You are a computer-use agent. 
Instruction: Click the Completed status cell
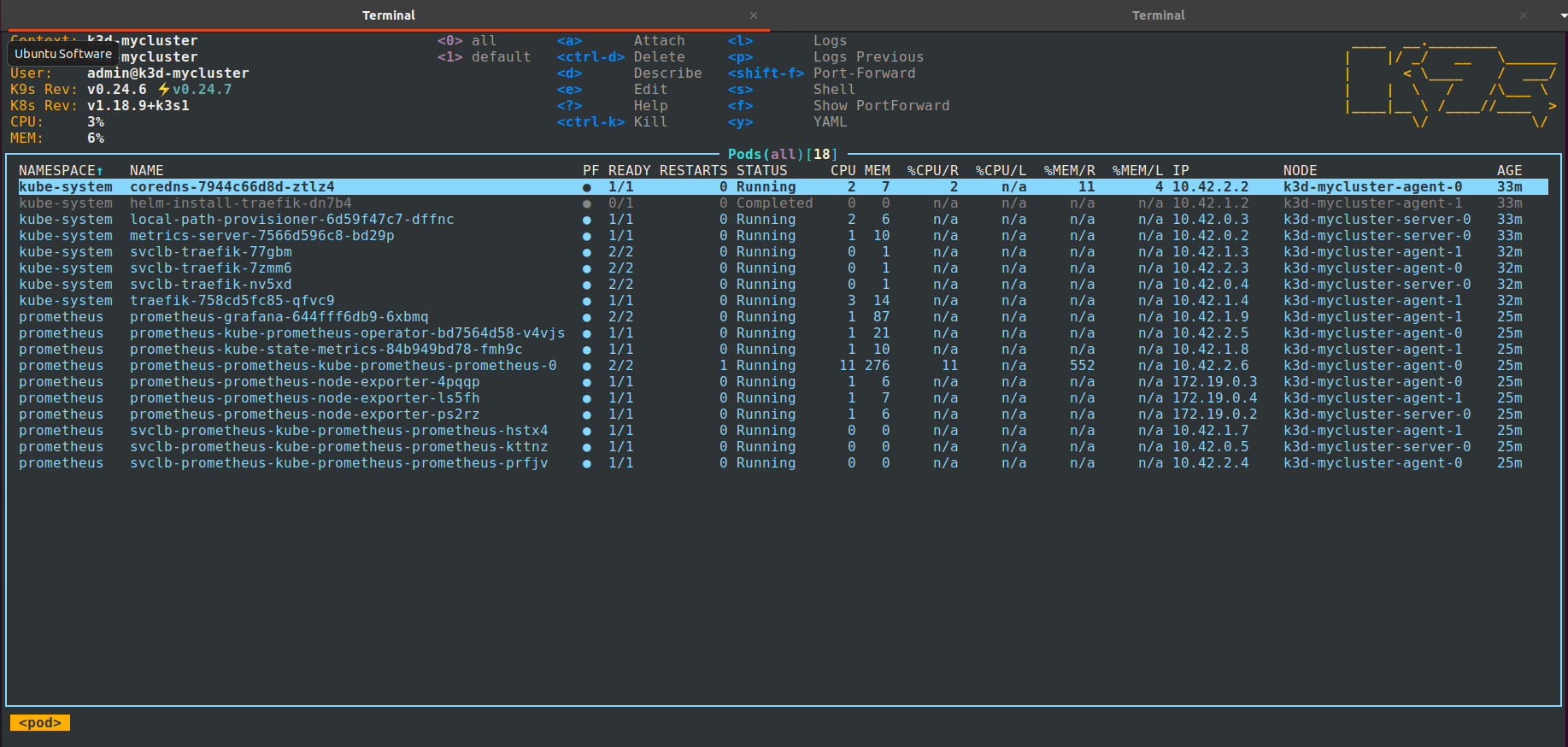pyautogui.click(x=774, y=203)
